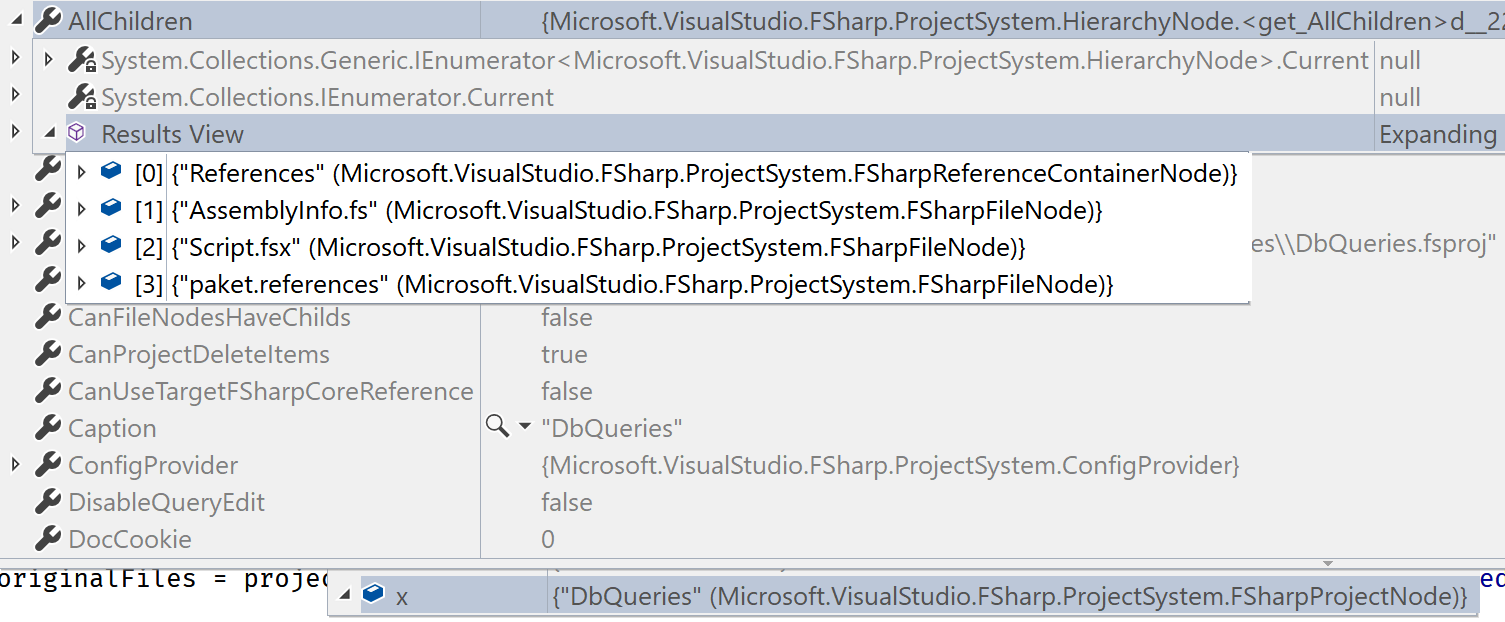Click the locked wrench icon for System.Collections.IEnumerator.Current

click(x=82, y=98)
